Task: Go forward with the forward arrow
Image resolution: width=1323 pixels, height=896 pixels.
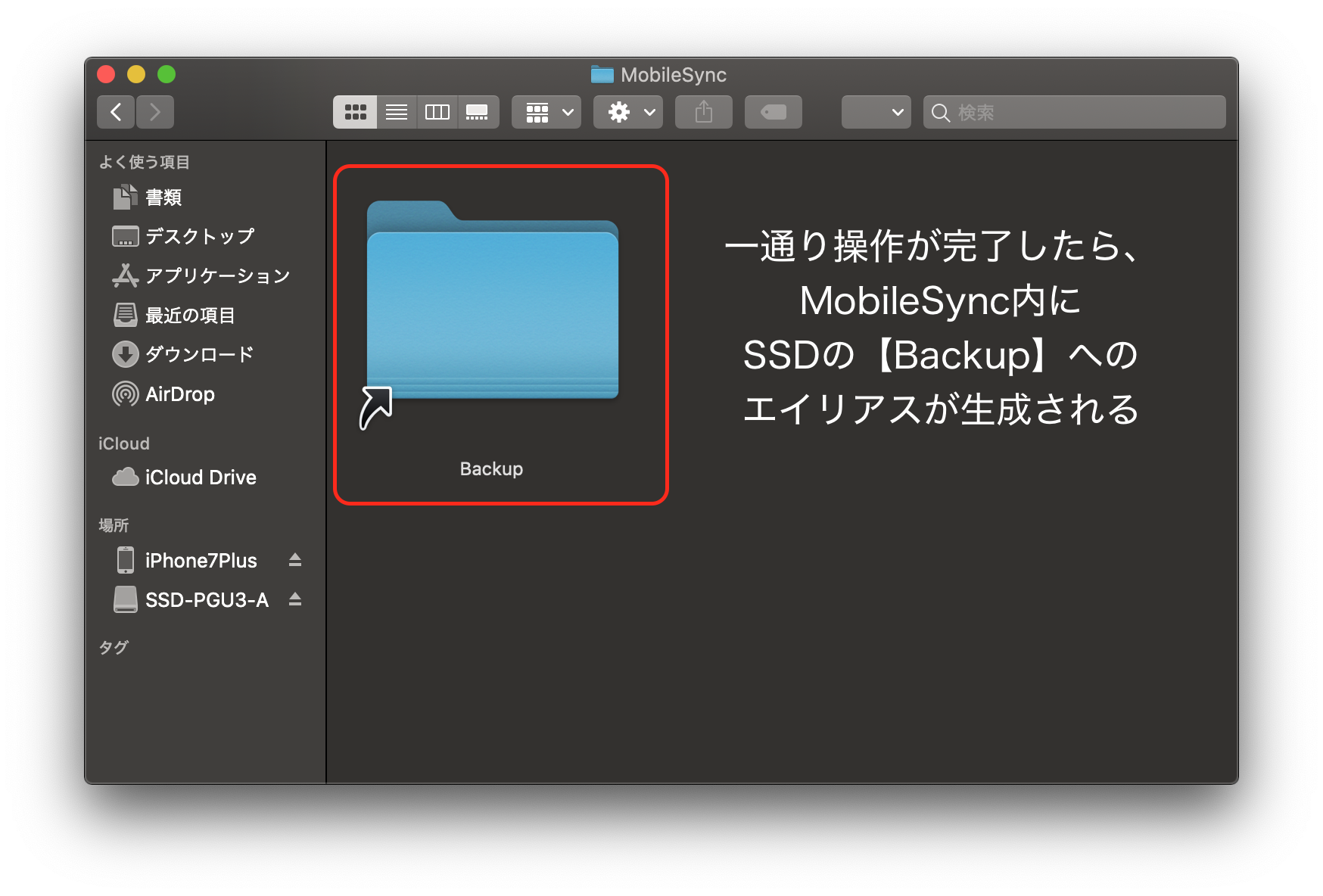Action: 155,112
